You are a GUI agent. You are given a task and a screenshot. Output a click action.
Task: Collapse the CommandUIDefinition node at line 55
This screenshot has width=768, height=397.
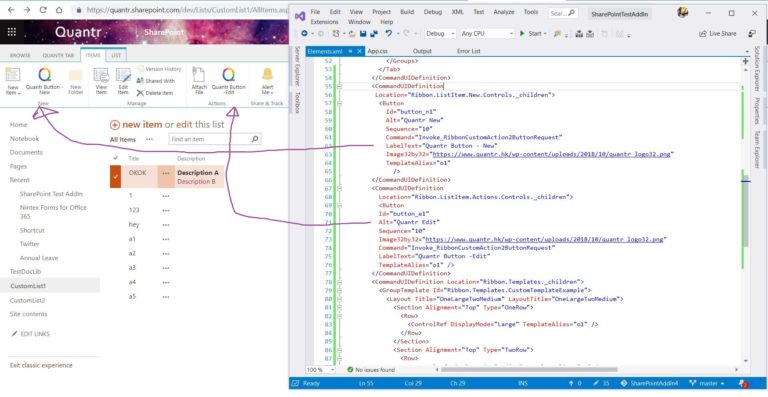[x=339, y=86]
